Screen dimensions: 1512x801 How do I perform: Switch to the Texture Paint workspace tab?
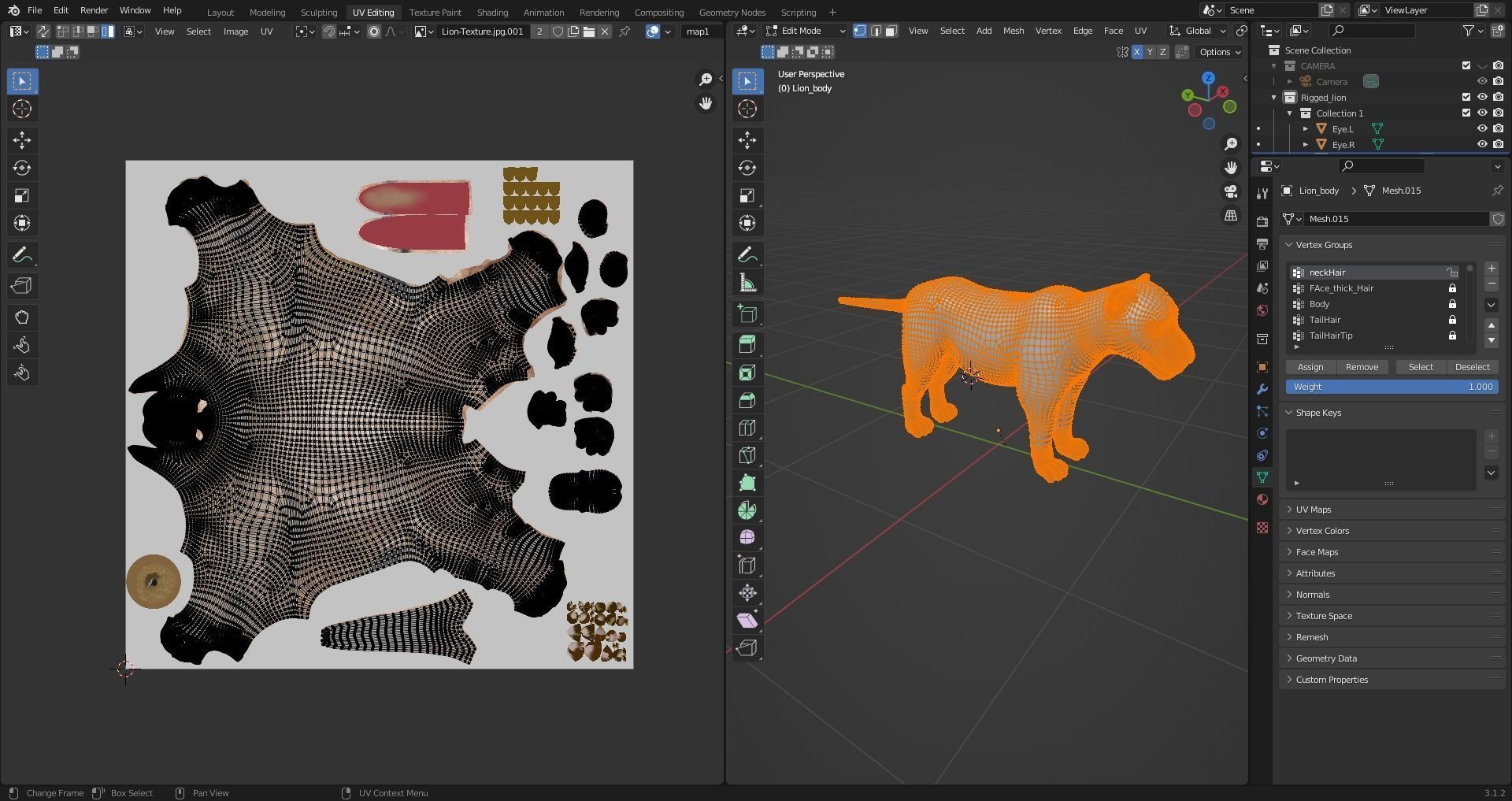point(435,12)
